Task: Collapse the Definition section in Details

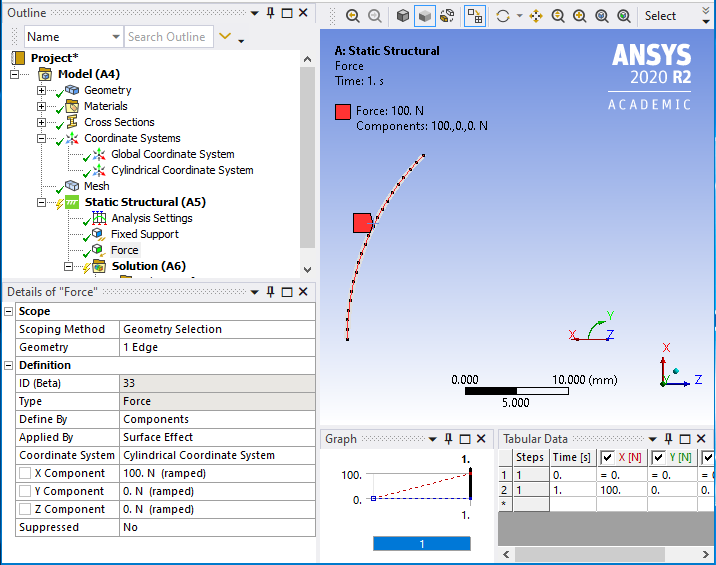Action: coord(8,365)
